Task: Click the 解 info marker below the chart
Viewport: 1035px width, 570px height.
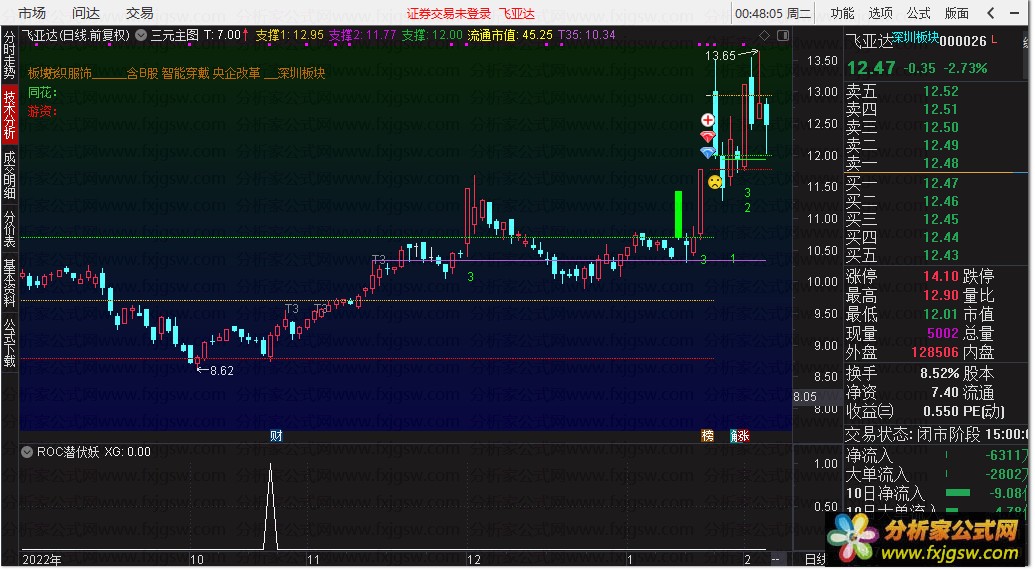Action: point(733,436)
